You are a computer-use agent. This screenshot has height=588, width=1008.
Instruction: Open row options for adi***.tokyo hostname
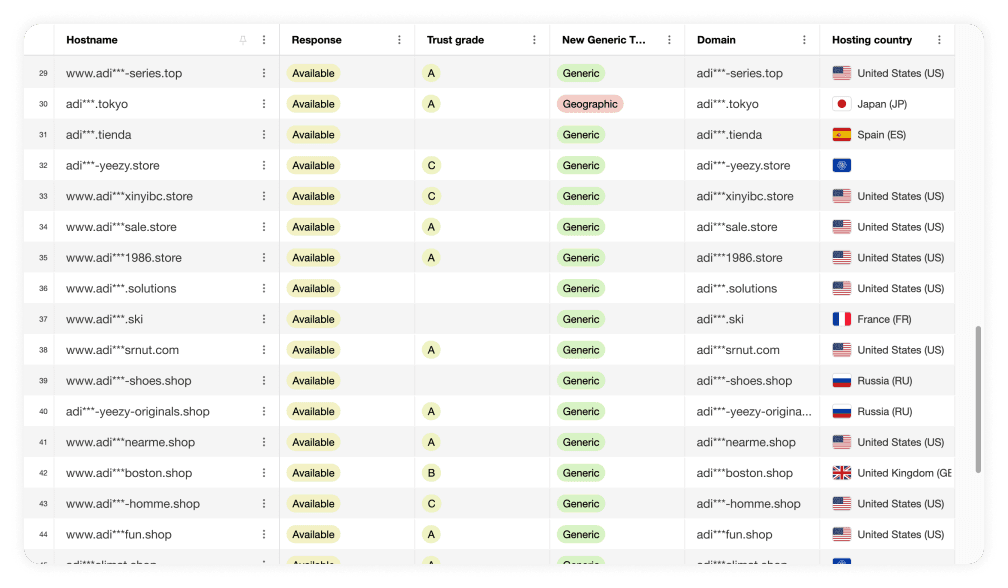pos(264,104)
